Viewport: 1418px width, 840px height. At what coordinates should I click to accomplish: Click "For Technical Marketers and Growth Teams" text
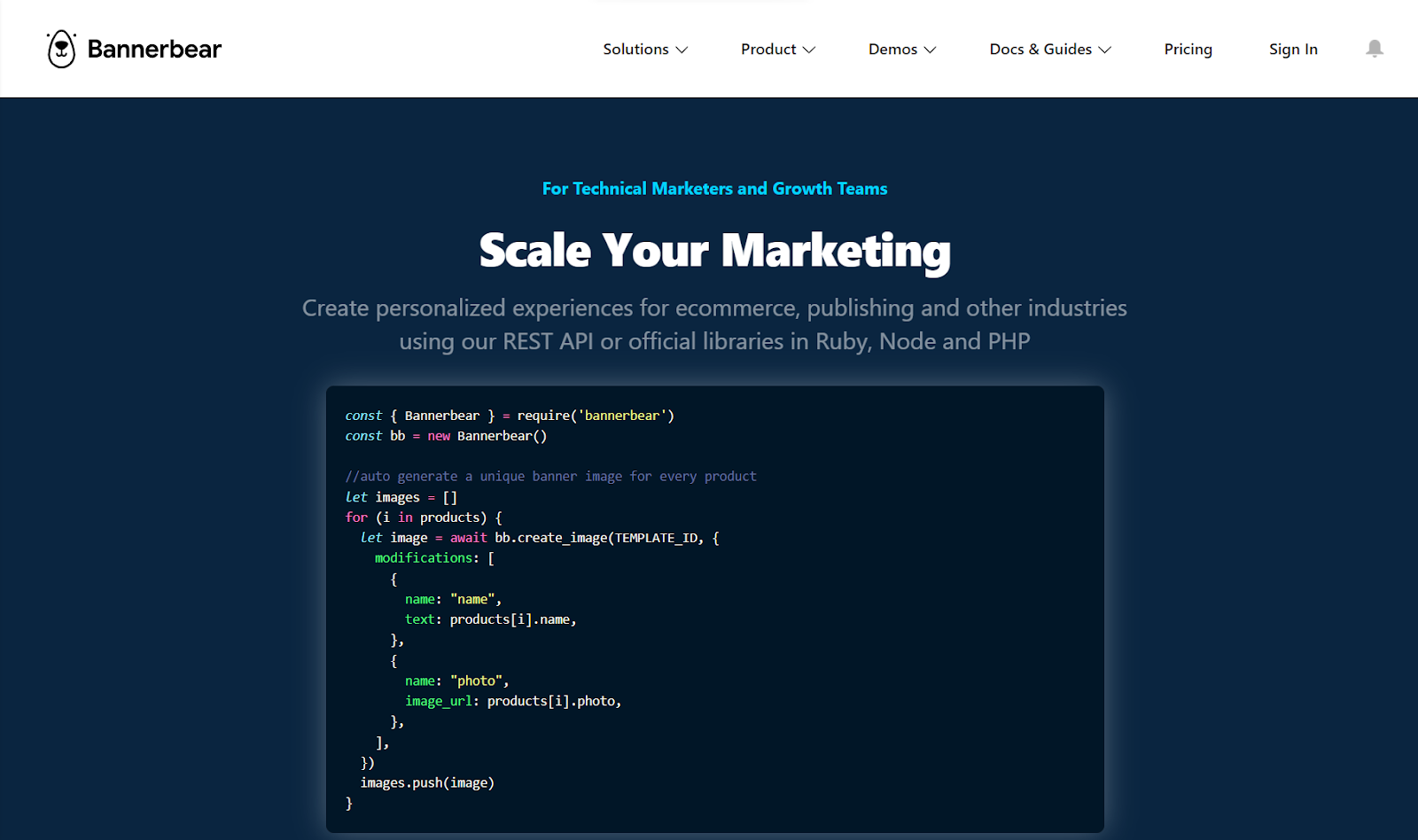(x=714, y=189)
